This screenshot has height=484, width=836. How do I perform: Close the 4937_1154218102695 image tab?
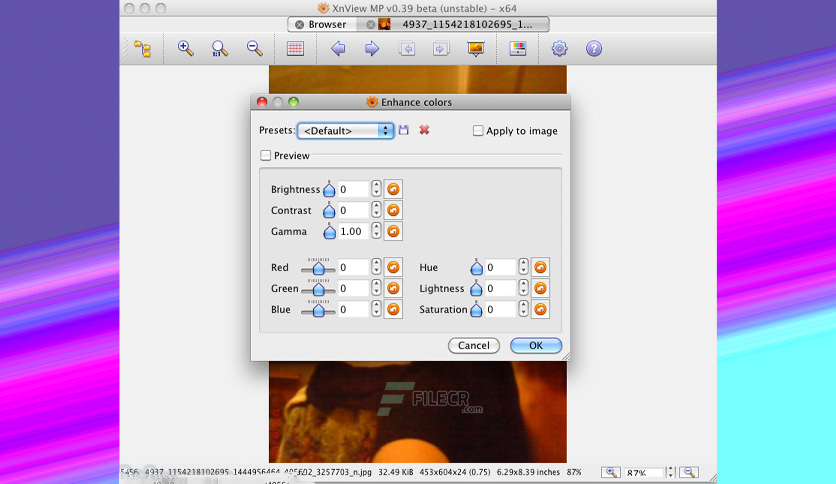(x=371, y=25)
